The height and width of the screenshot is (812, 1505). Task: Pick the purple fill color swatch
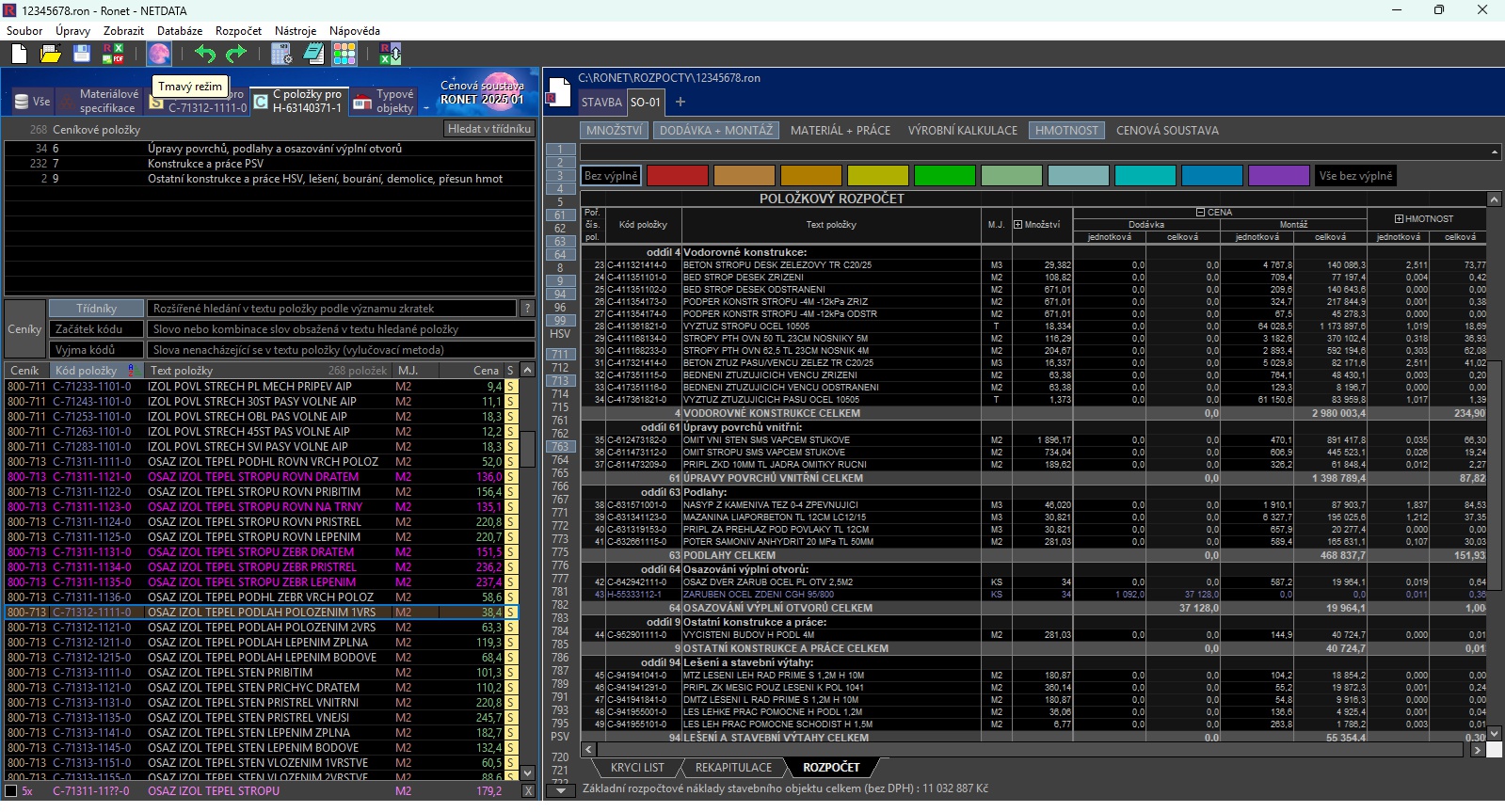[1279, 176]
